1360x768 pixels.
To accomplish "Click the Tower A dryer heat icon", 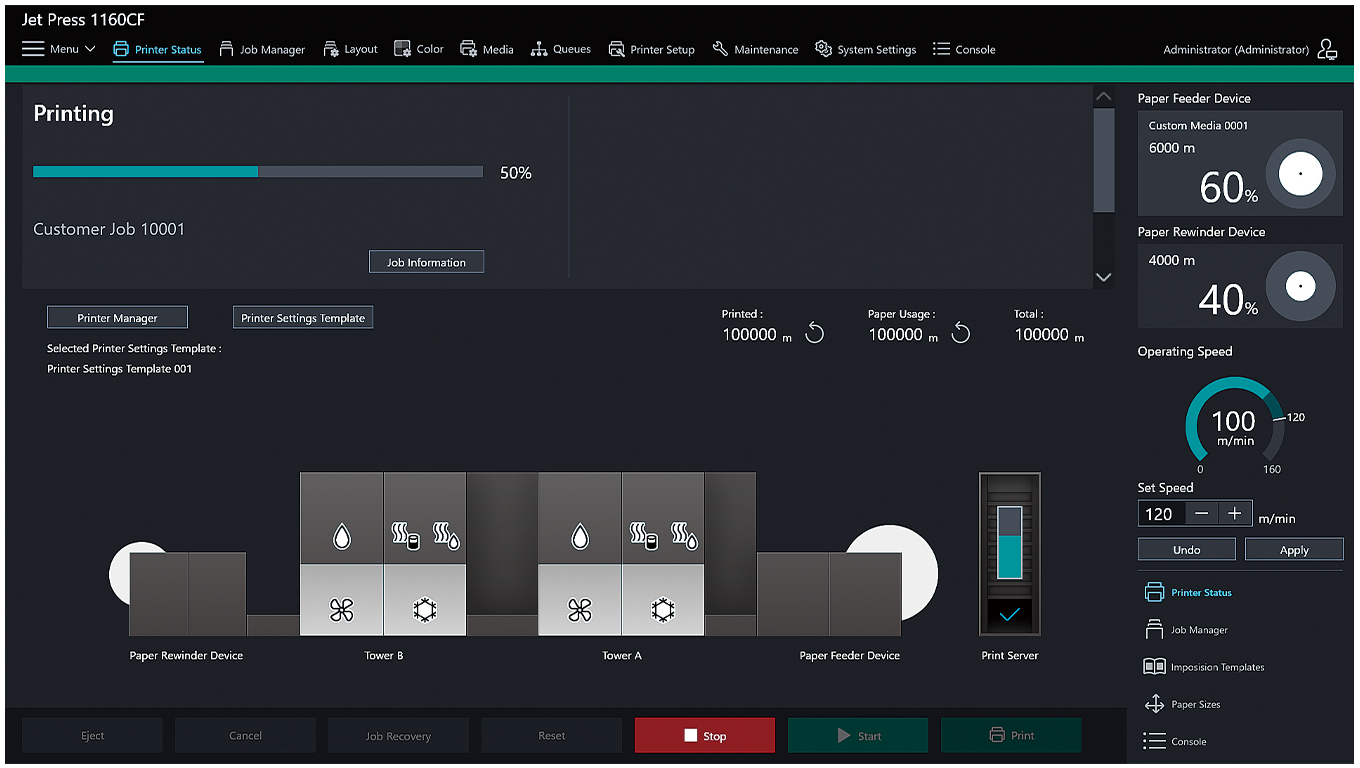I will pos(663,538).
